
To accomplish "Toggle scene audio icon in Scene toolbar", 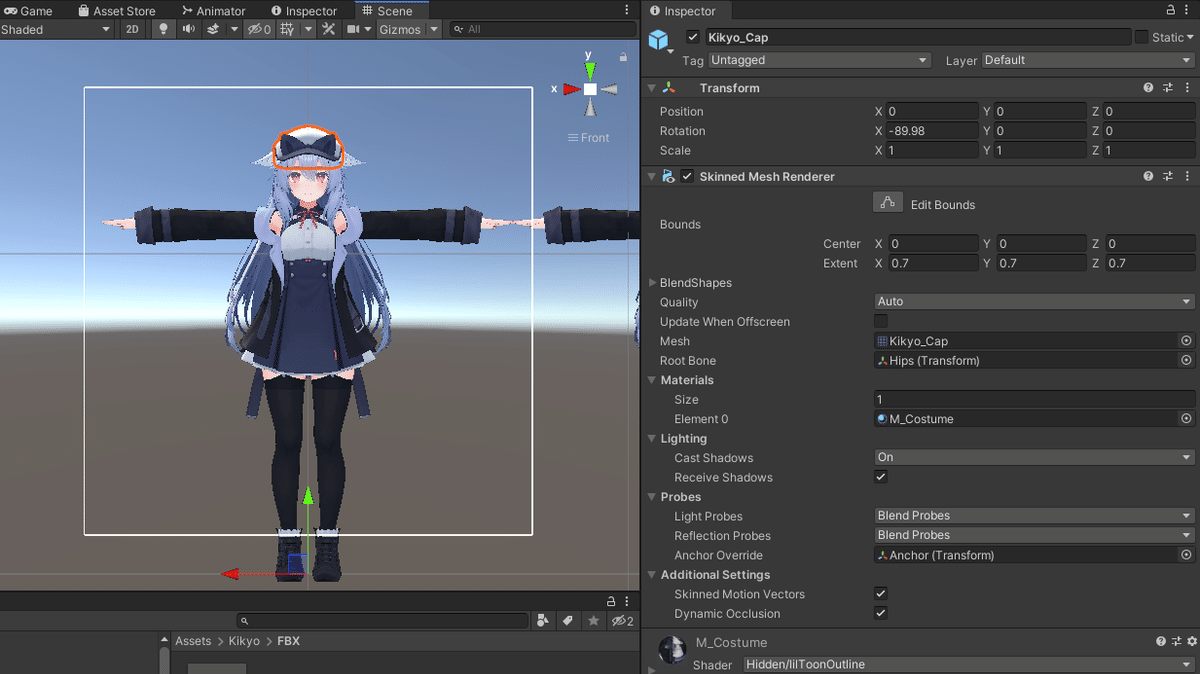I will 190,29.
